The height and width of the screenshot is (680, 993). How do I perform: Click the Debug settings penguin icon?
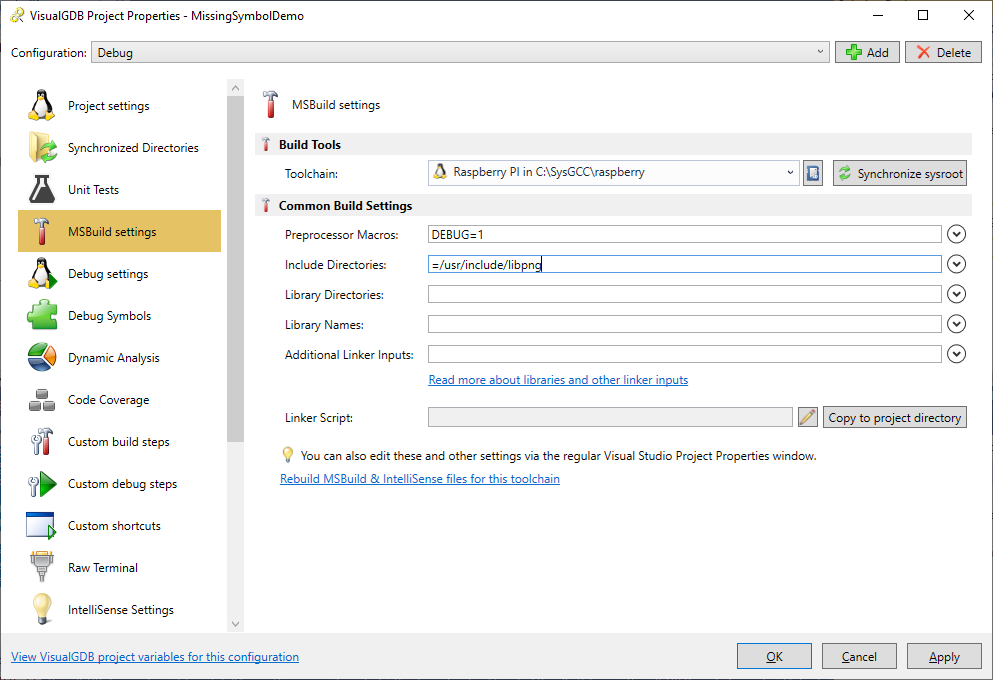42,274
